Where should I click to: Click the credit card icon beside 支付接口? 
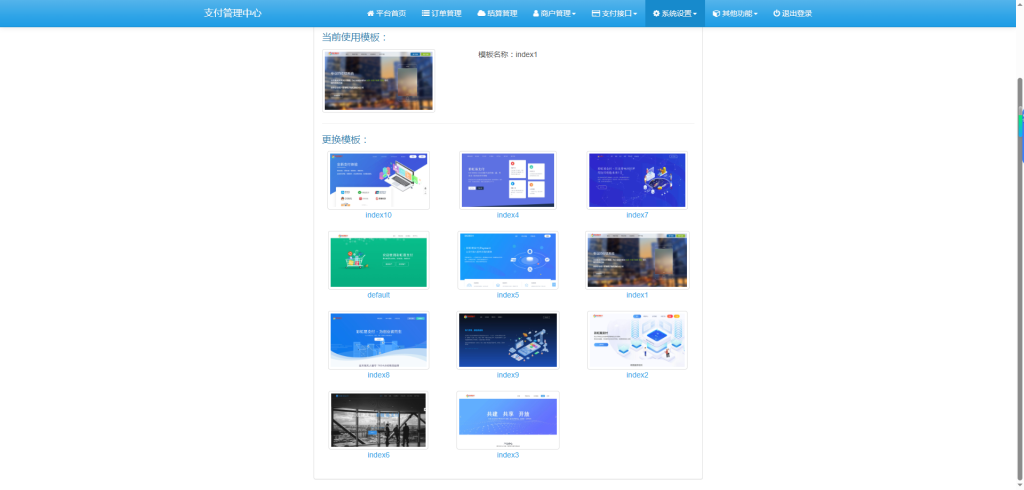click(x=596, y=13)
